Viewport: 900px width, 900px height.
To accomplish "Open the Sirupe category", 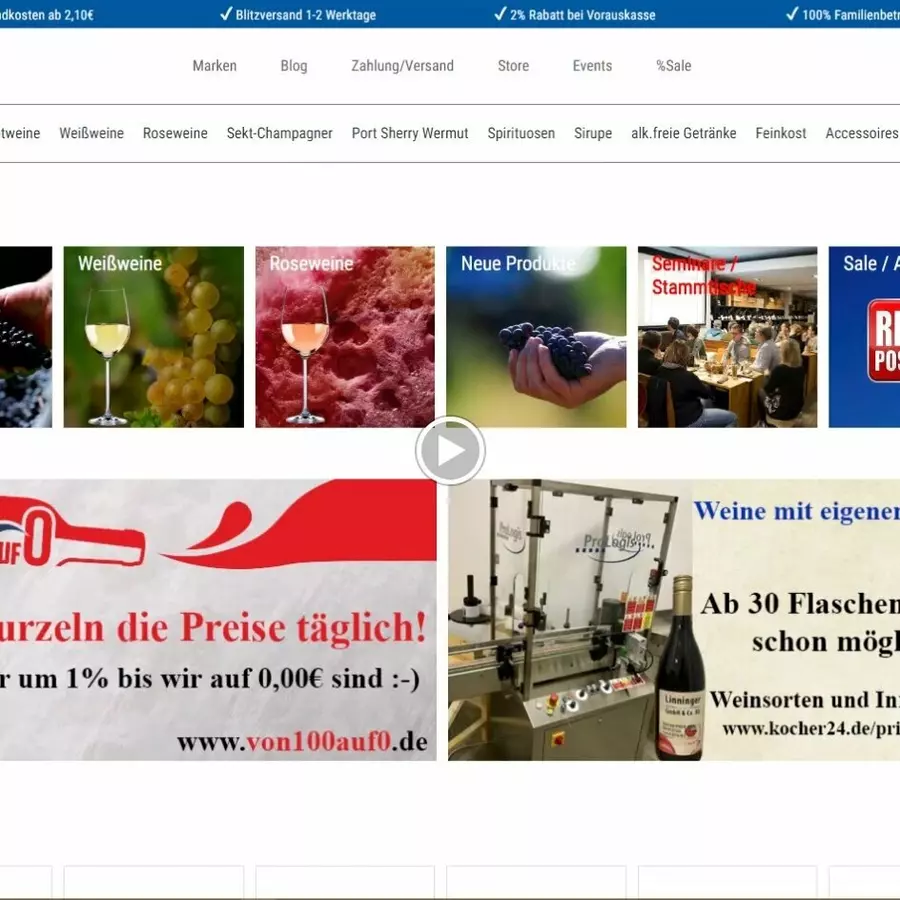I will [x=593, y=133].
